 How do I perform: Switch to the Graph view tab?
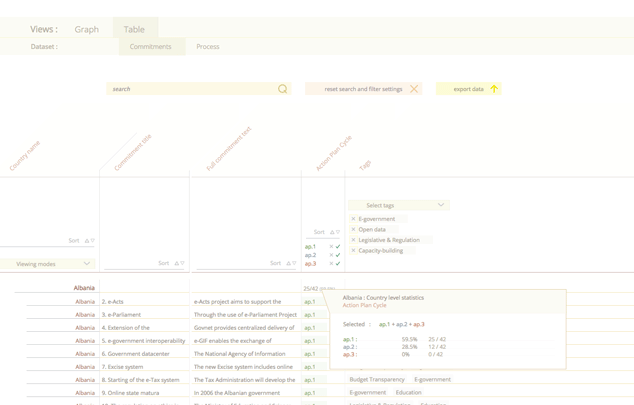tap(87, 29)
